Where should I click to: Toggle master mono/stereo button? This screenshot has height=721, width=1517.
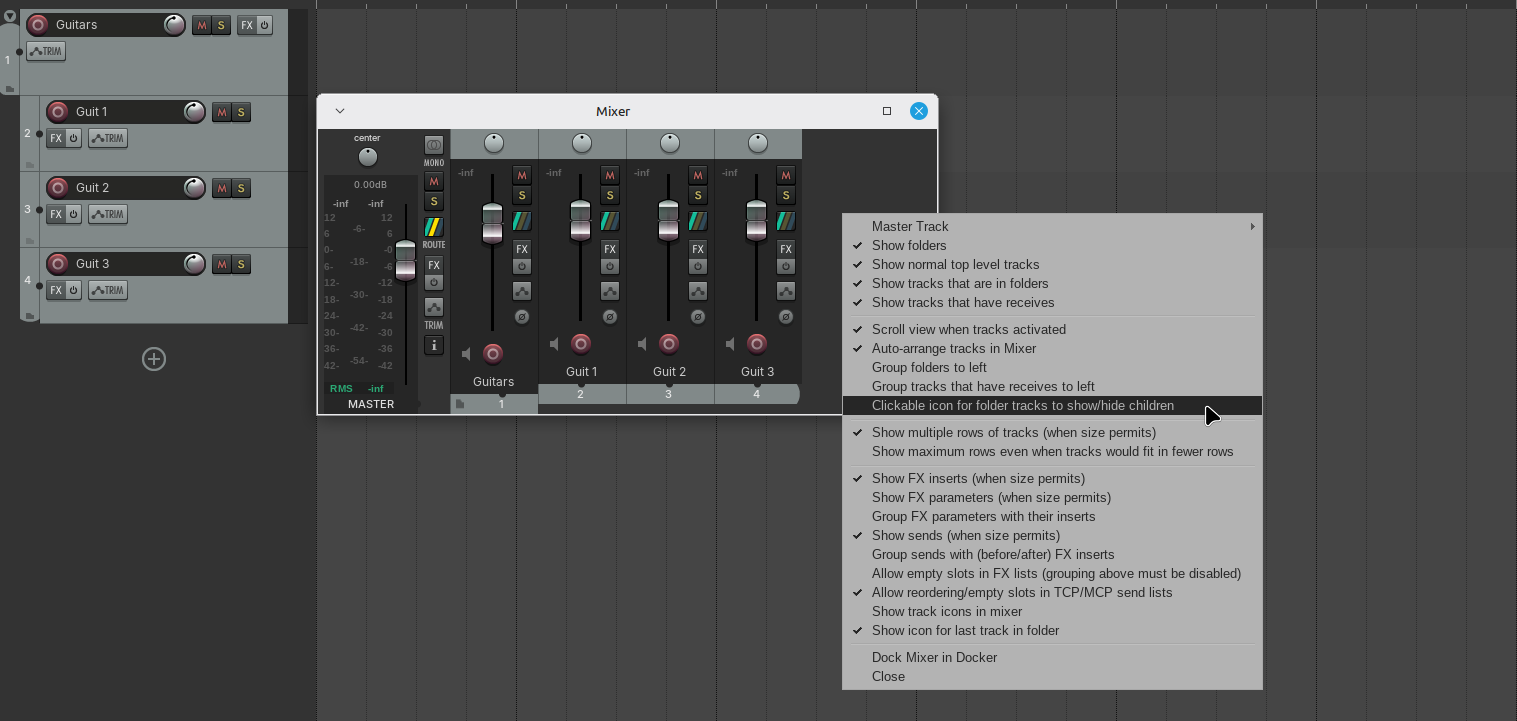pyautogui.click(x=434, y=145)
